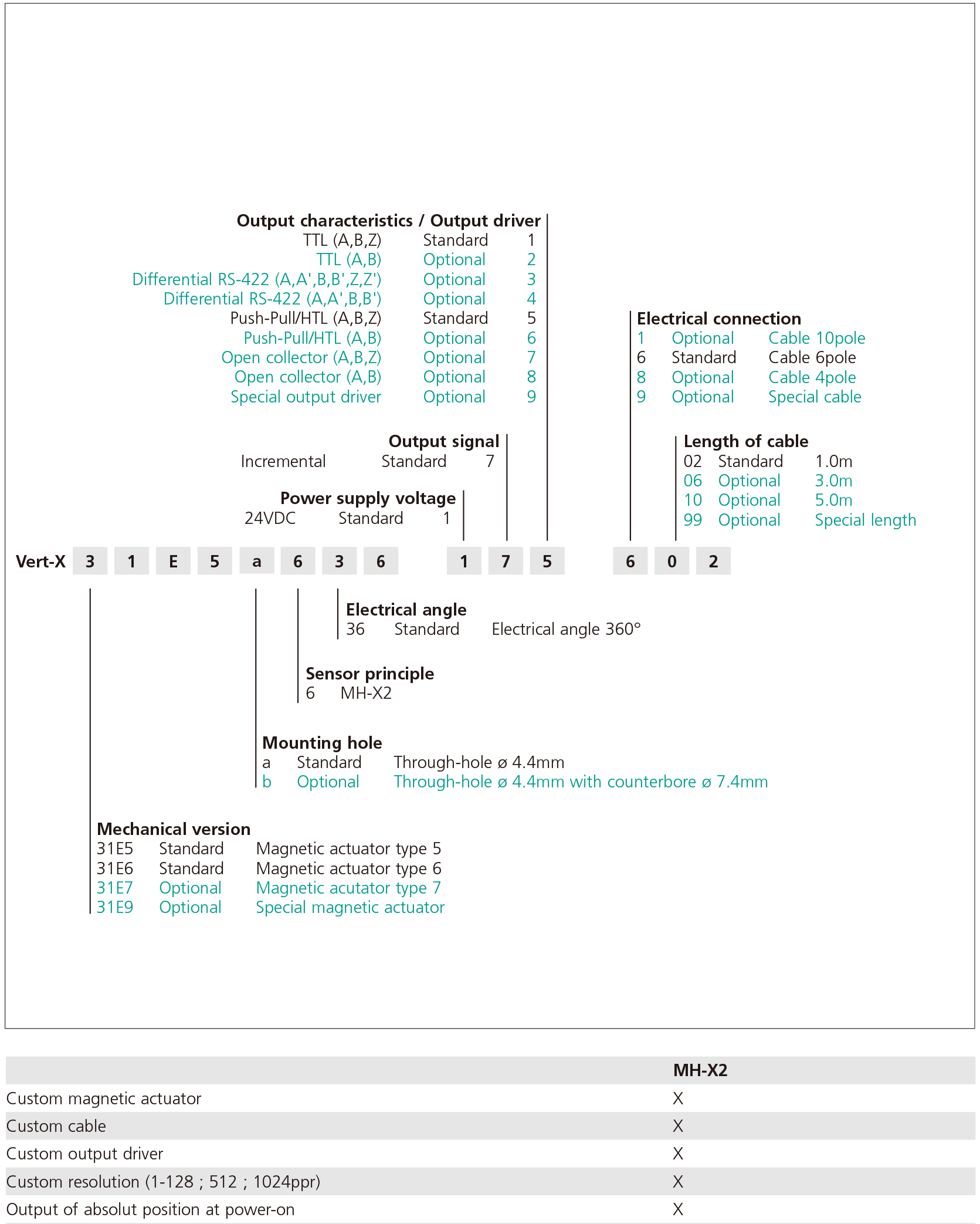Click 'Special magnetic actuator' text
Viewport: 980px width, 1224px height.
pos(350,907)
